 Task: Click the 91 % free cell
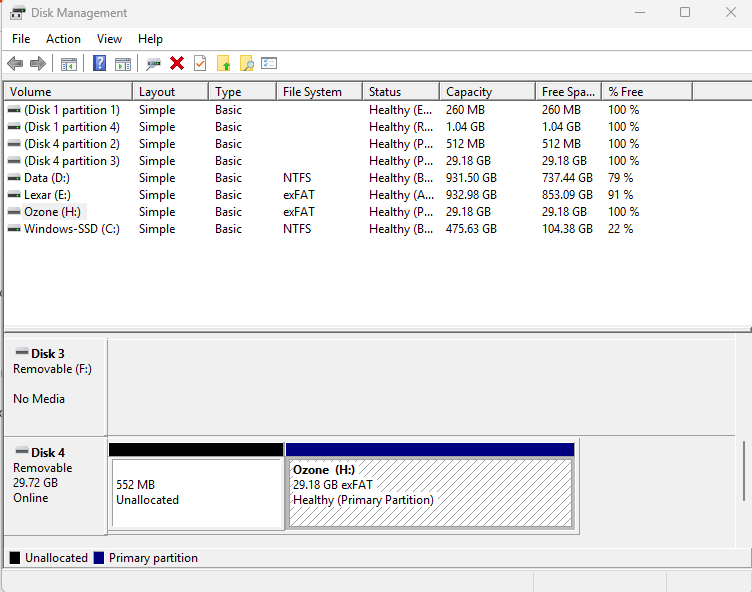pyautogui.click(x=621, y=195)
